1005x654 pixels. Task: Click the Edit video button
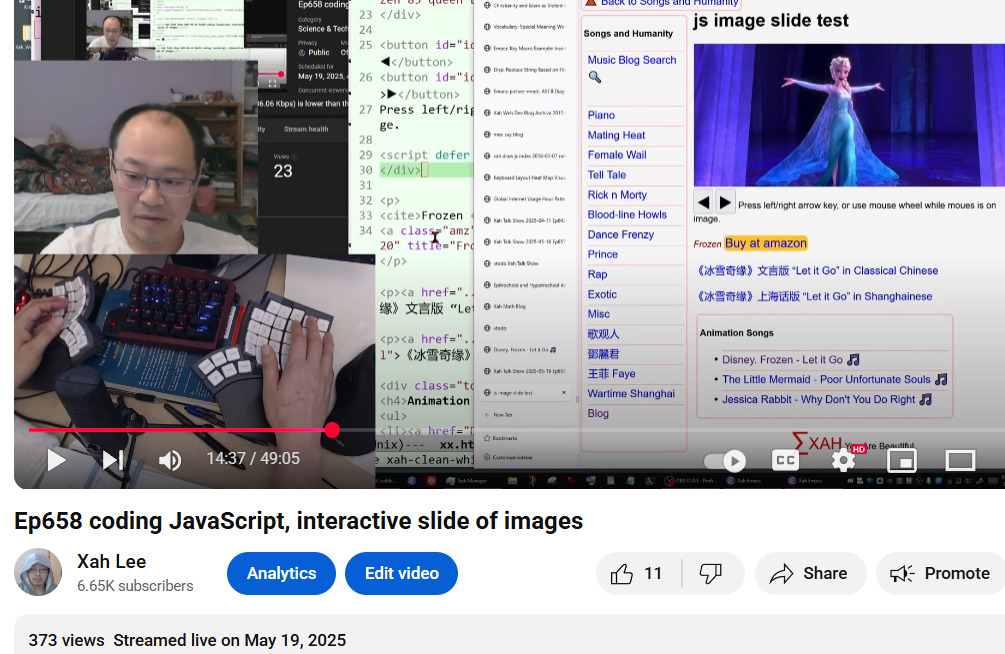pos(401,573)
